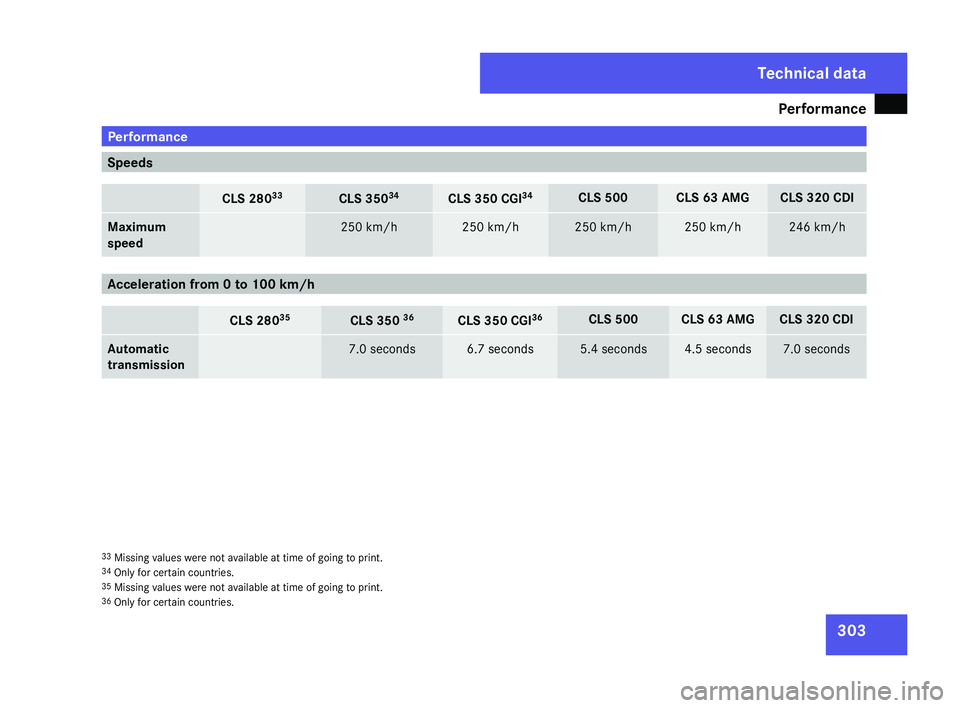The height and width of the screenshot is (708, 960).
Task: Click '7.0 seconds' under CLS 350
Action: [381, 348]
